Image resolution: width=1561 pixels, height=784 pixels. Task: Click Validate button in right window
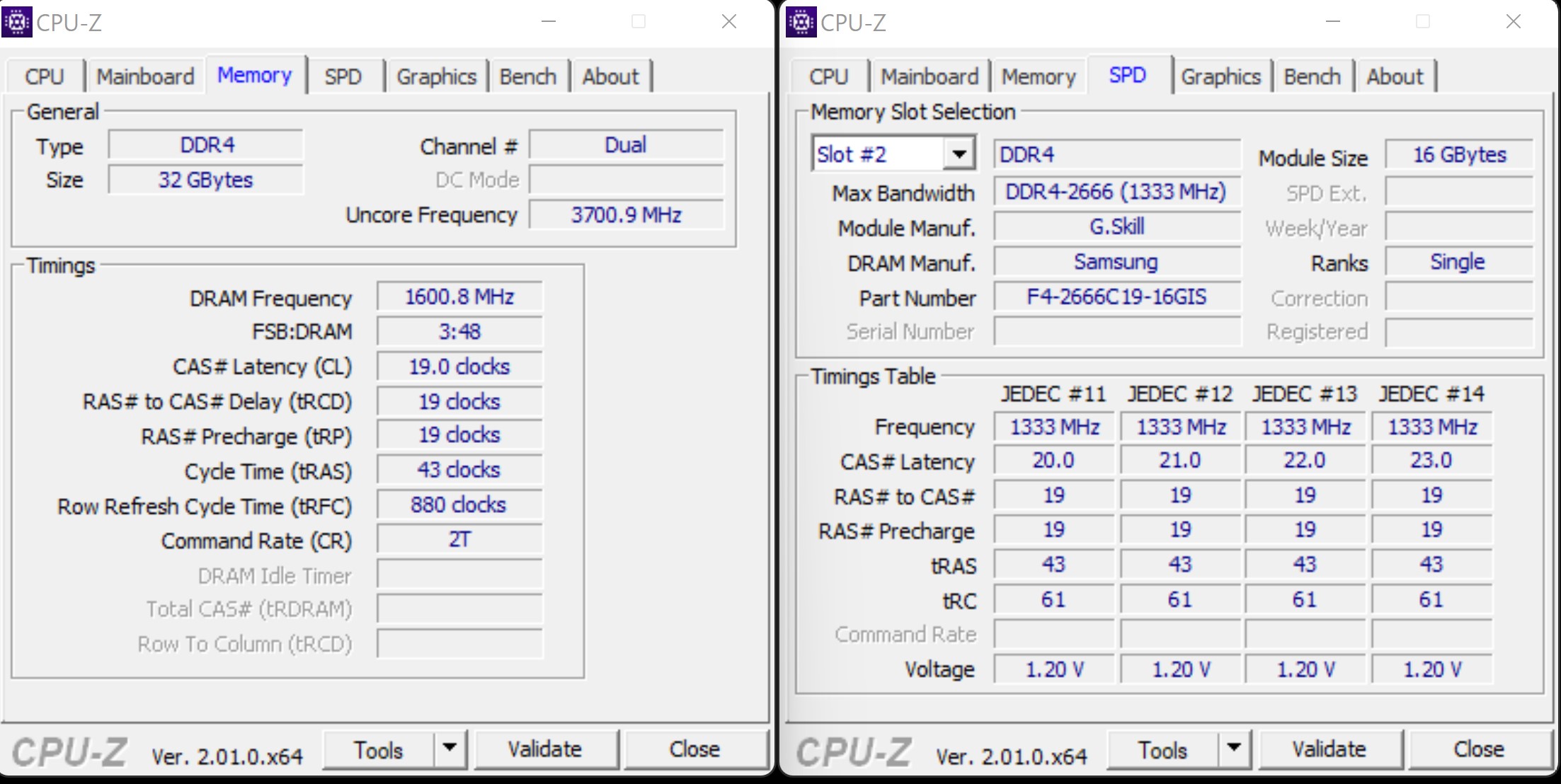click(x=1329, y=749)
